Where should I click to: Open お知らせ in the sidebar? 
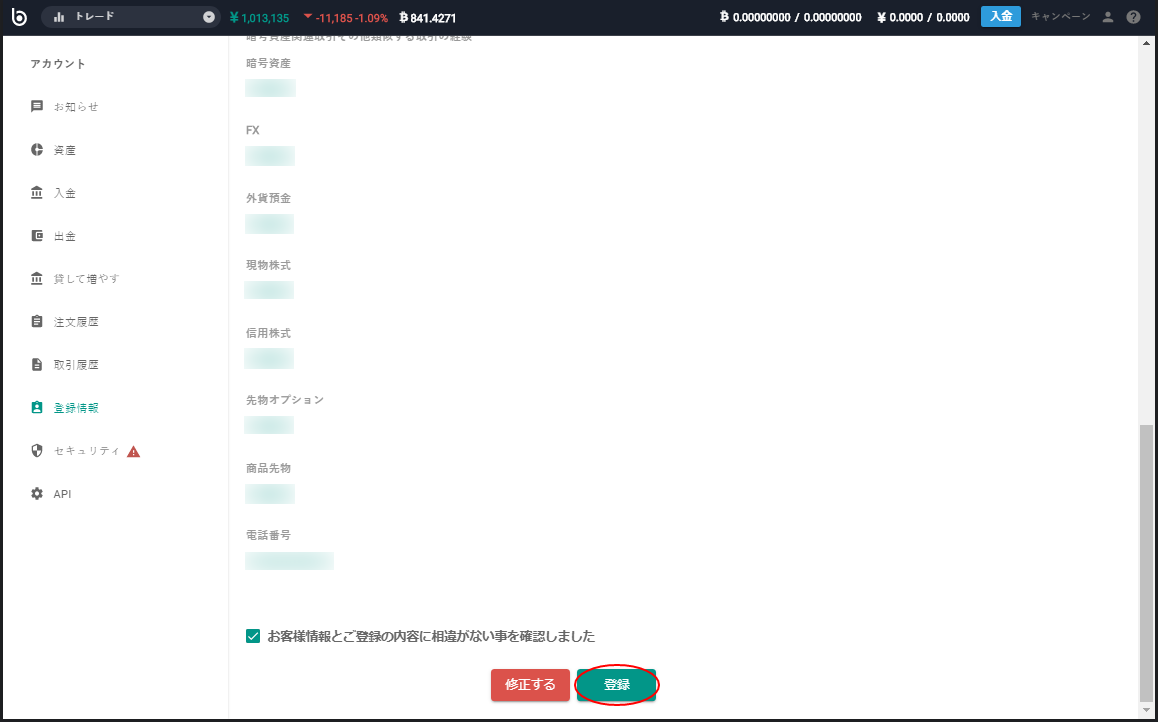point(76,106)
